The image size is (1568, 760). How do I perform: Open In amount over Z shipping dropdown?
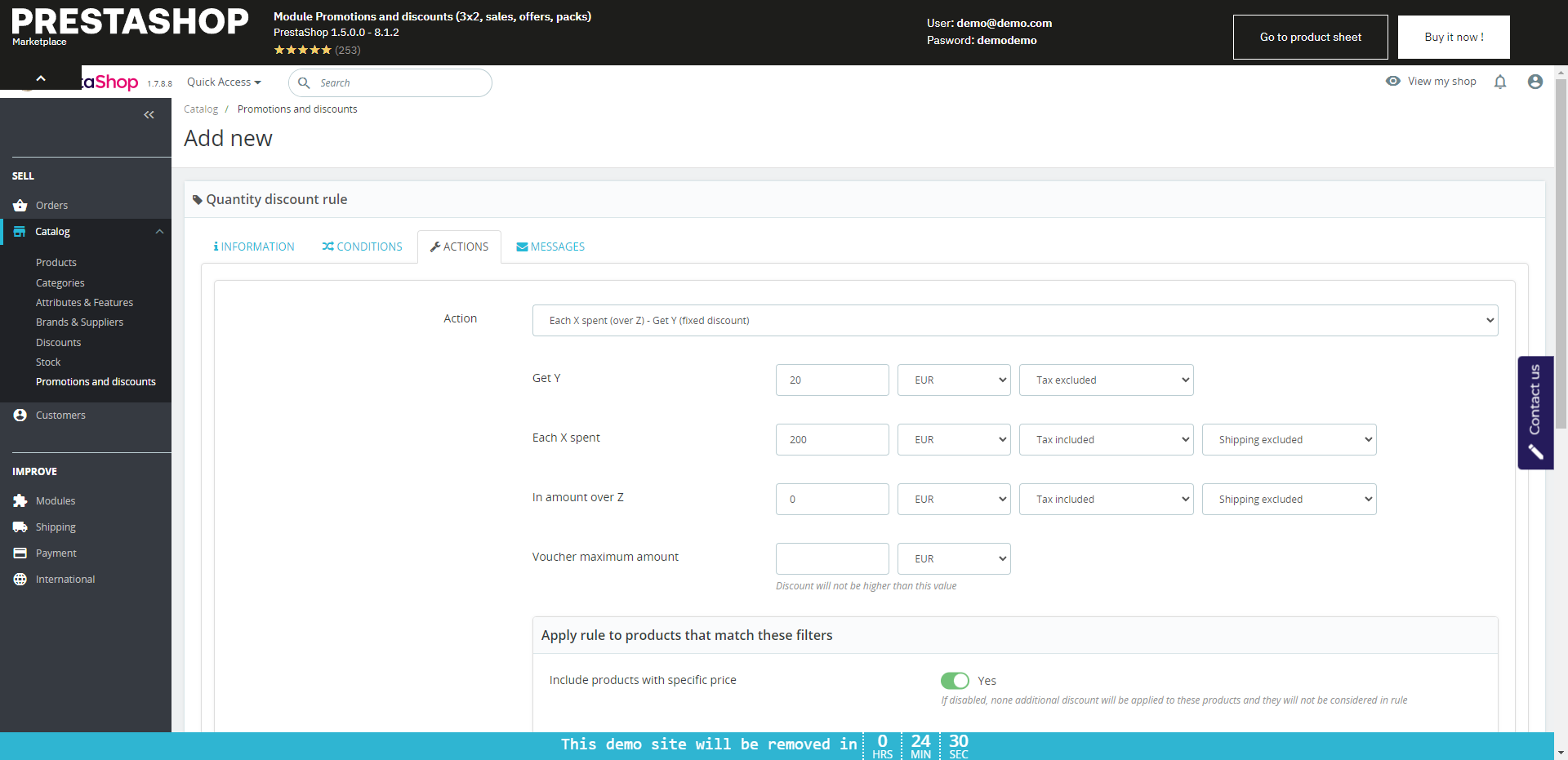click(x=1290, y=500)
